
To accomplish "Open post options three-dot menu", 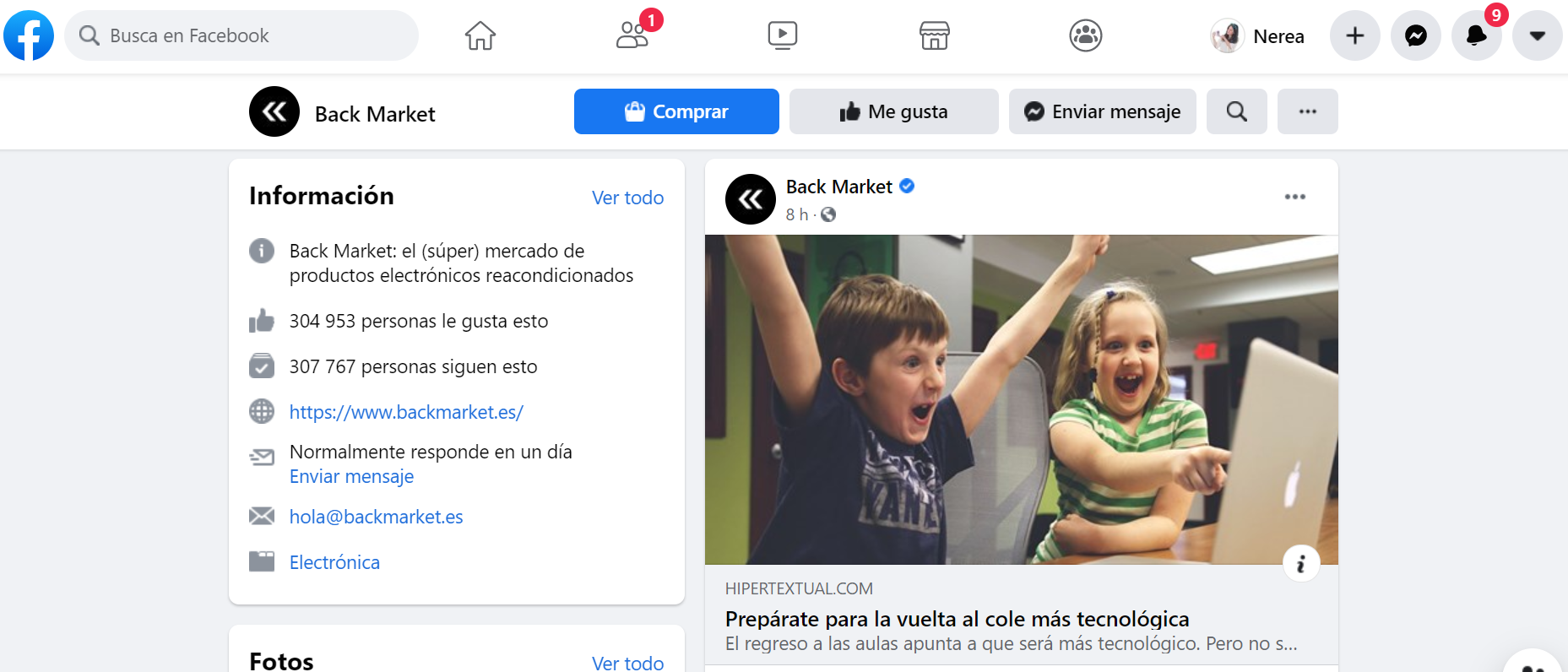I will click(x=1295, y=197).
